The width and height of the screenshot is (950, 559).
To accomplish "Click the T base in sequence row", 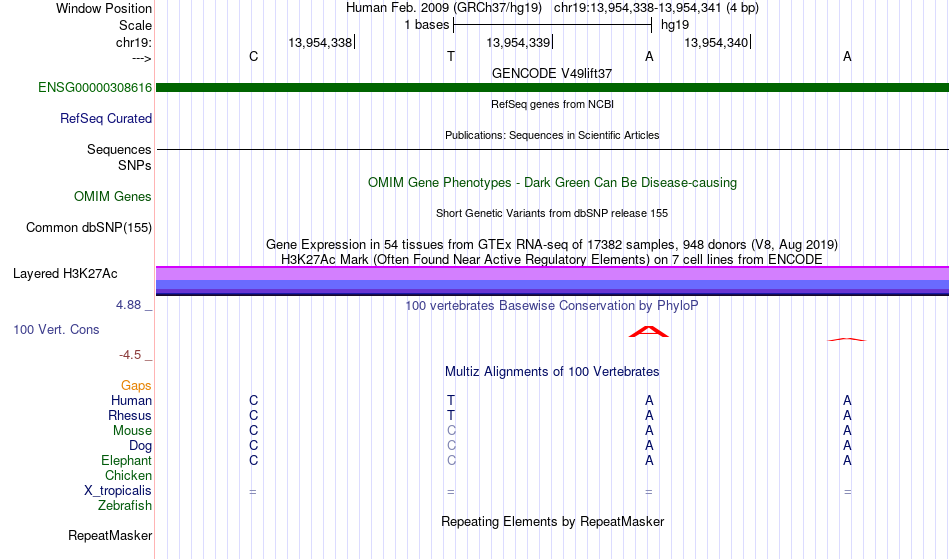I will [x=451, y=56].
